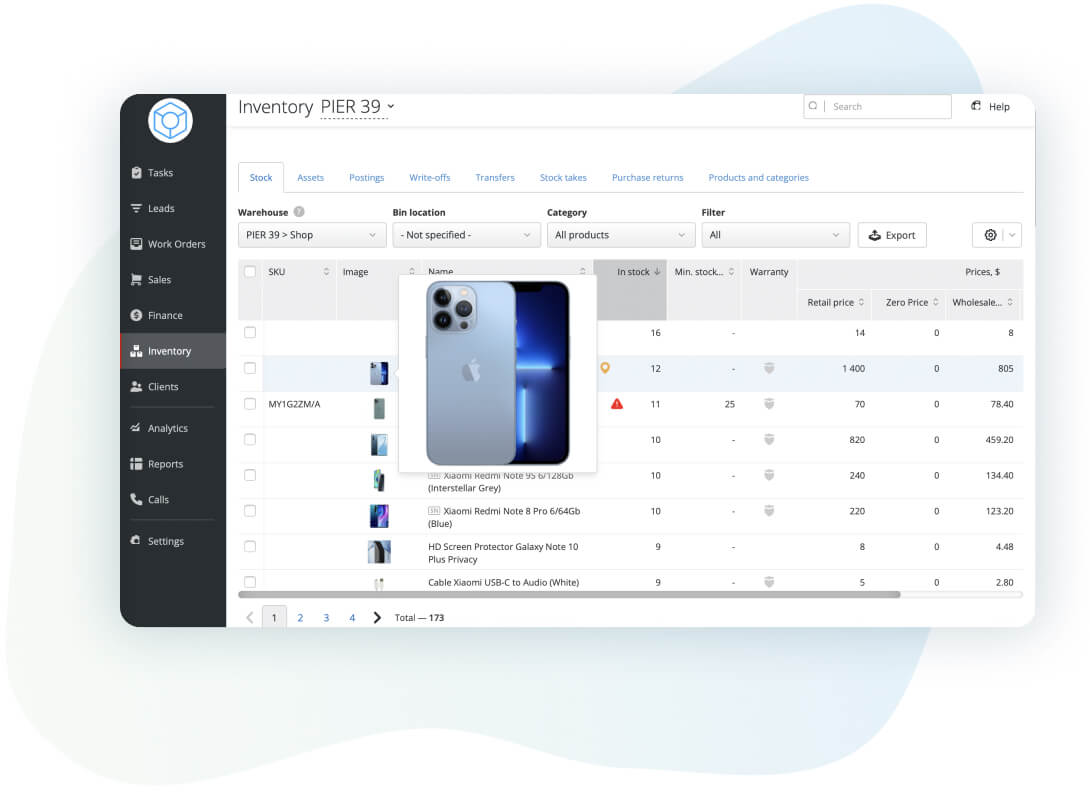Select Leads from the left sidebar
The width and height of the screenshot is (1090, 800).
(158, 208)
